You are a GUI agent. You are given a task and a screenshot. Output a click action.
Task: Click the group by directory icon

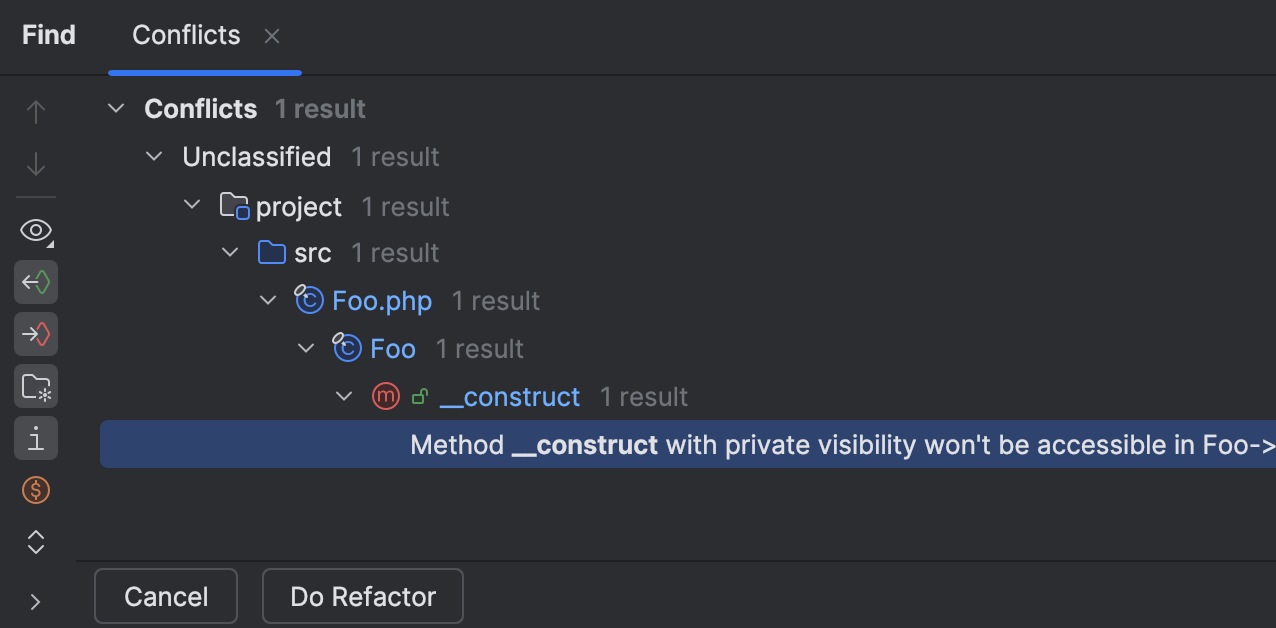click(x=36, y=386)
